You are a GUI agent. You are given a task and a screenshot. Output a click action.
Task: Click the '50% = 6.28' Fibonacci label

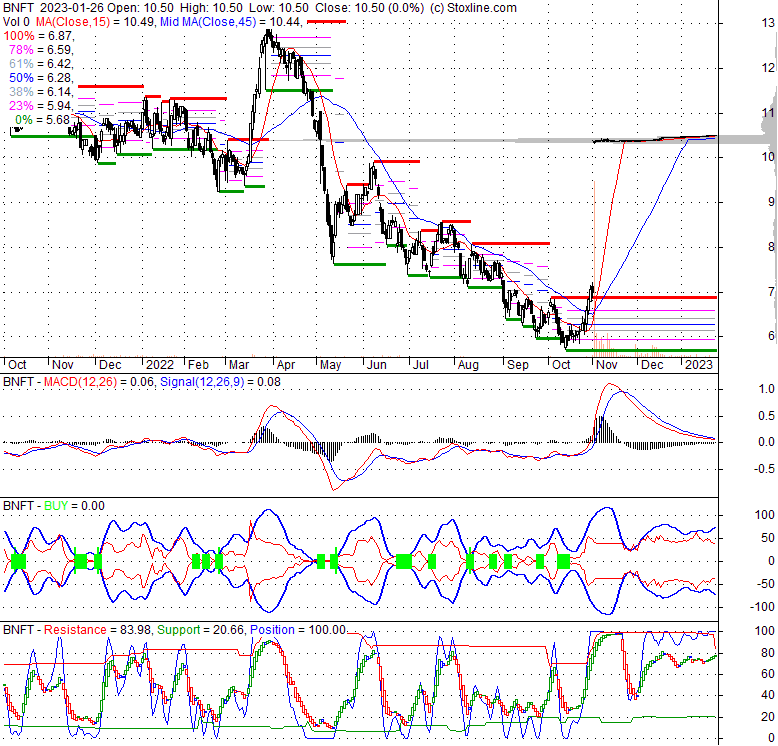41,78
